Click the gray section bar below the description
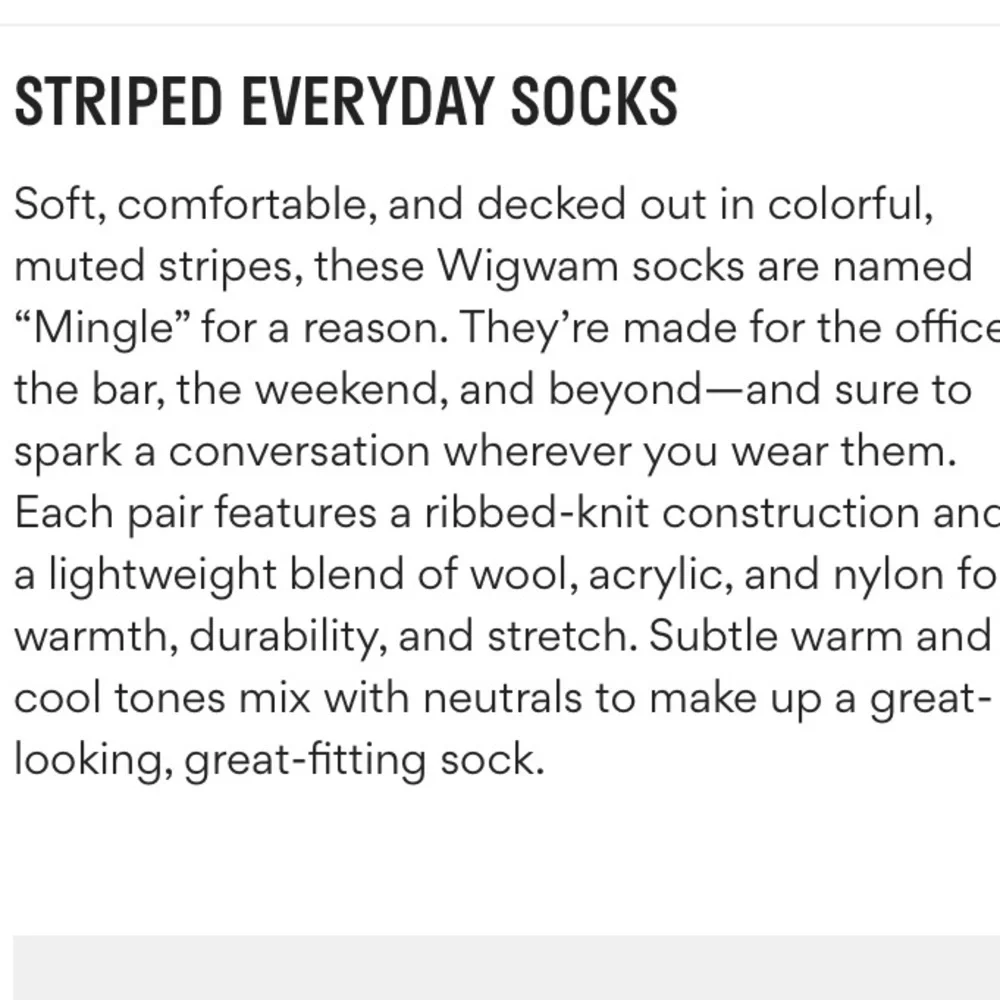The height and width of the screenshot is (1000, 1000). coord(506,967)
